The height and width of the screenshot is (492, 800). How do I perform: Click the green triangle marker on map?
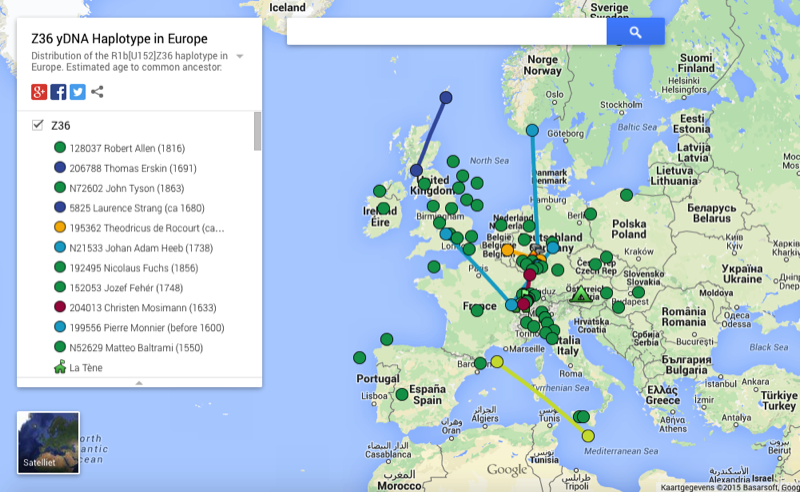[578, 295]
